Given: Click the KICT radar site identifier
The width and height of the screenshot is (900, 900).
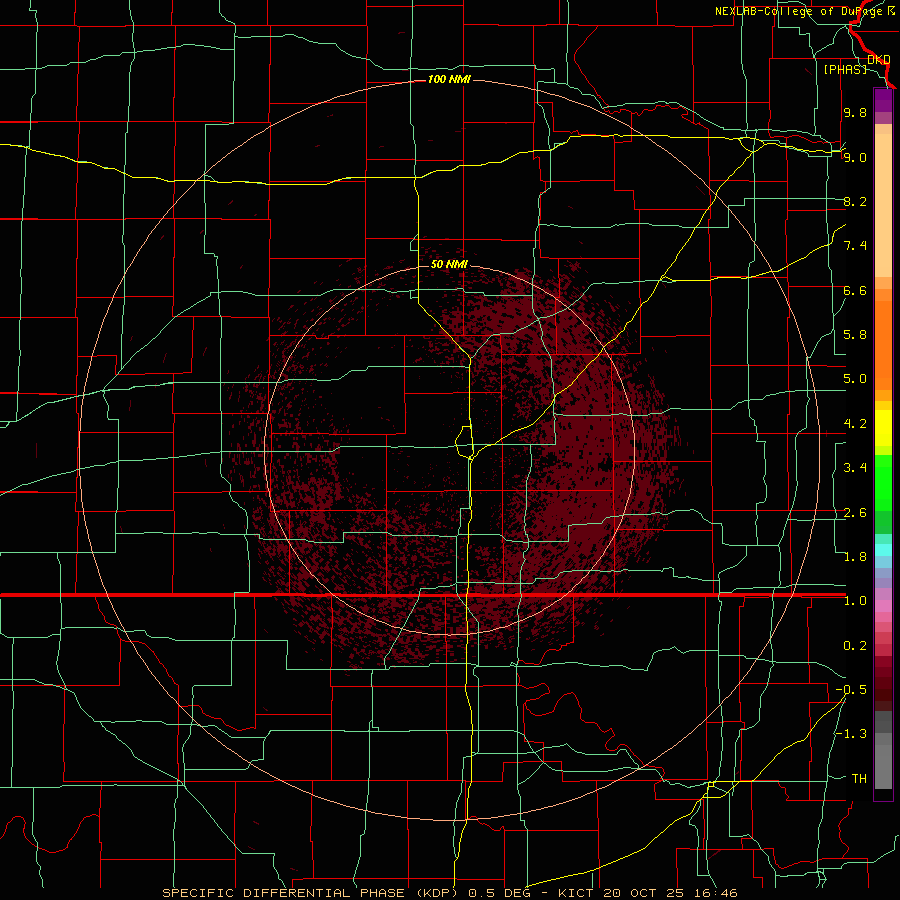Looking at the screenshot, I should [575, 893].
